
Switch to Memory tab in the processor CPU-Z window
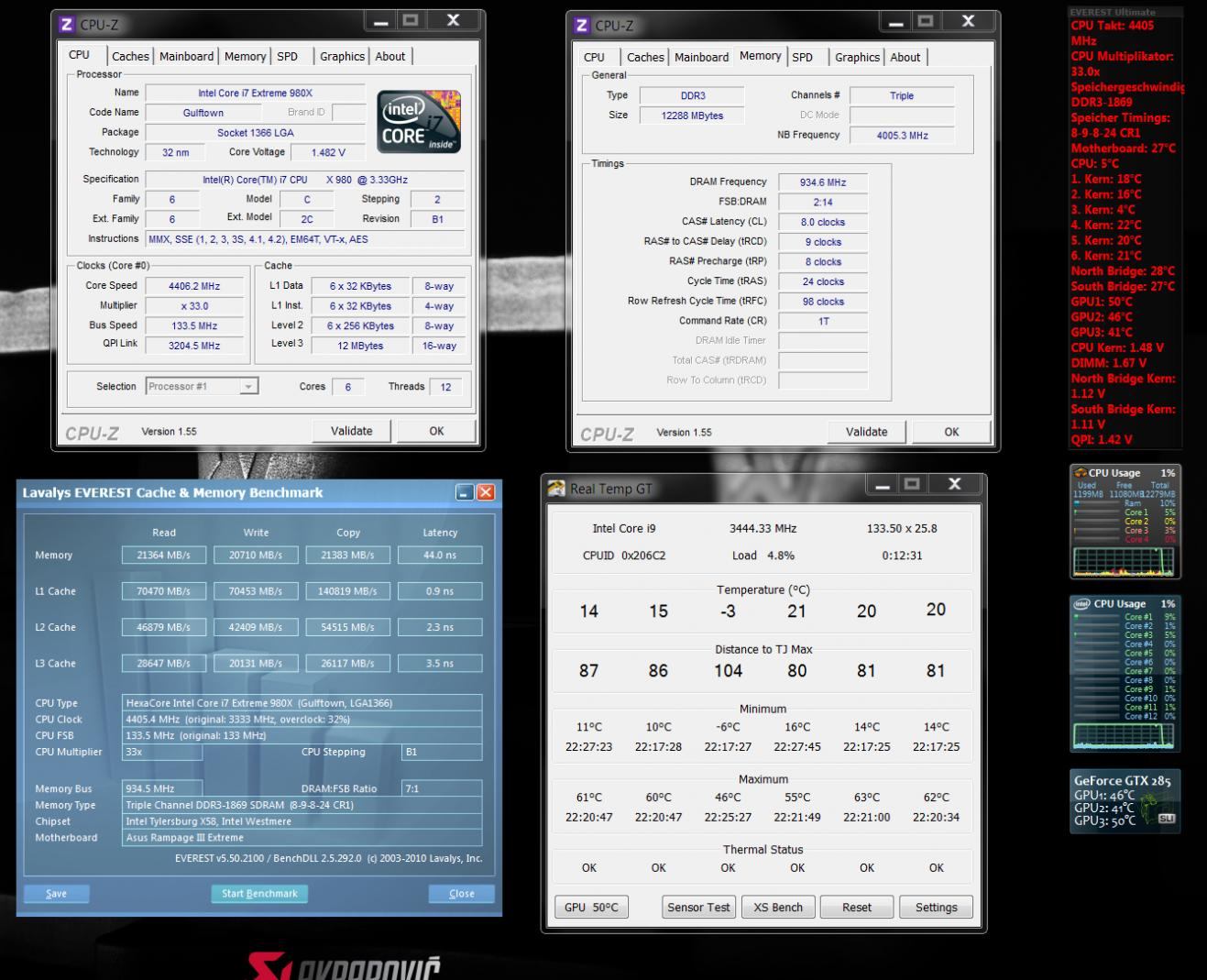[x=245, y=56]
